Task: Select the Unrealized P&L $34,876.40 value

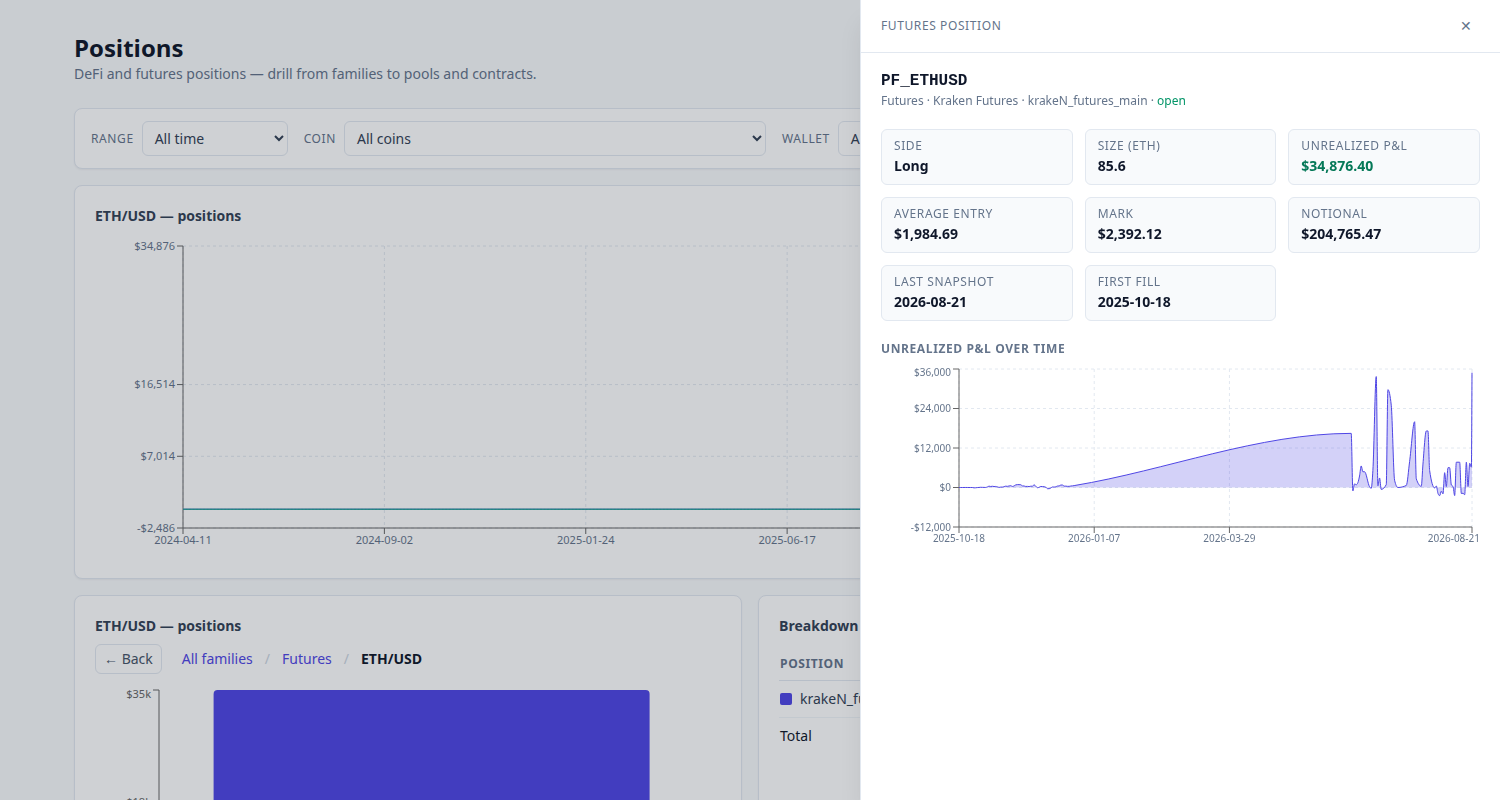Action: [1339, 166]
